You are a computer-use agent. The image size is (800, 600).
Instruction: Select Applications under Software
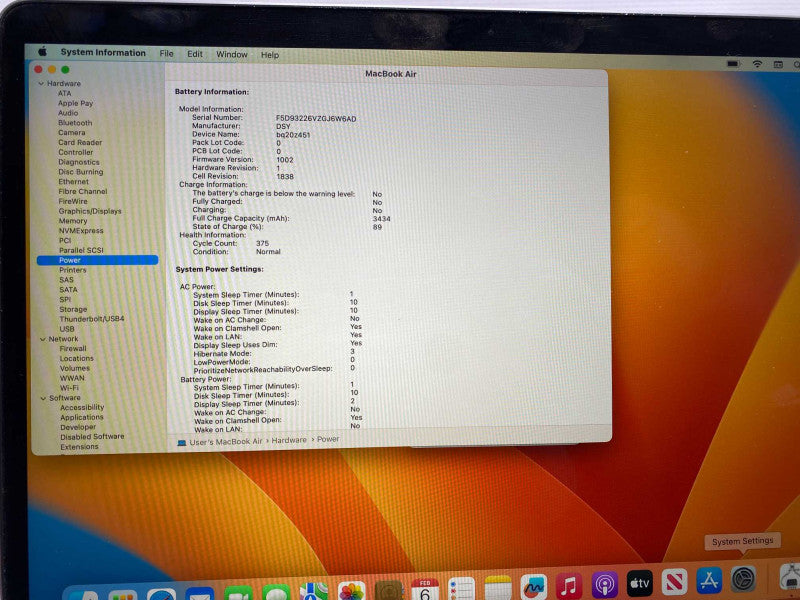click(x=82, y=417)
